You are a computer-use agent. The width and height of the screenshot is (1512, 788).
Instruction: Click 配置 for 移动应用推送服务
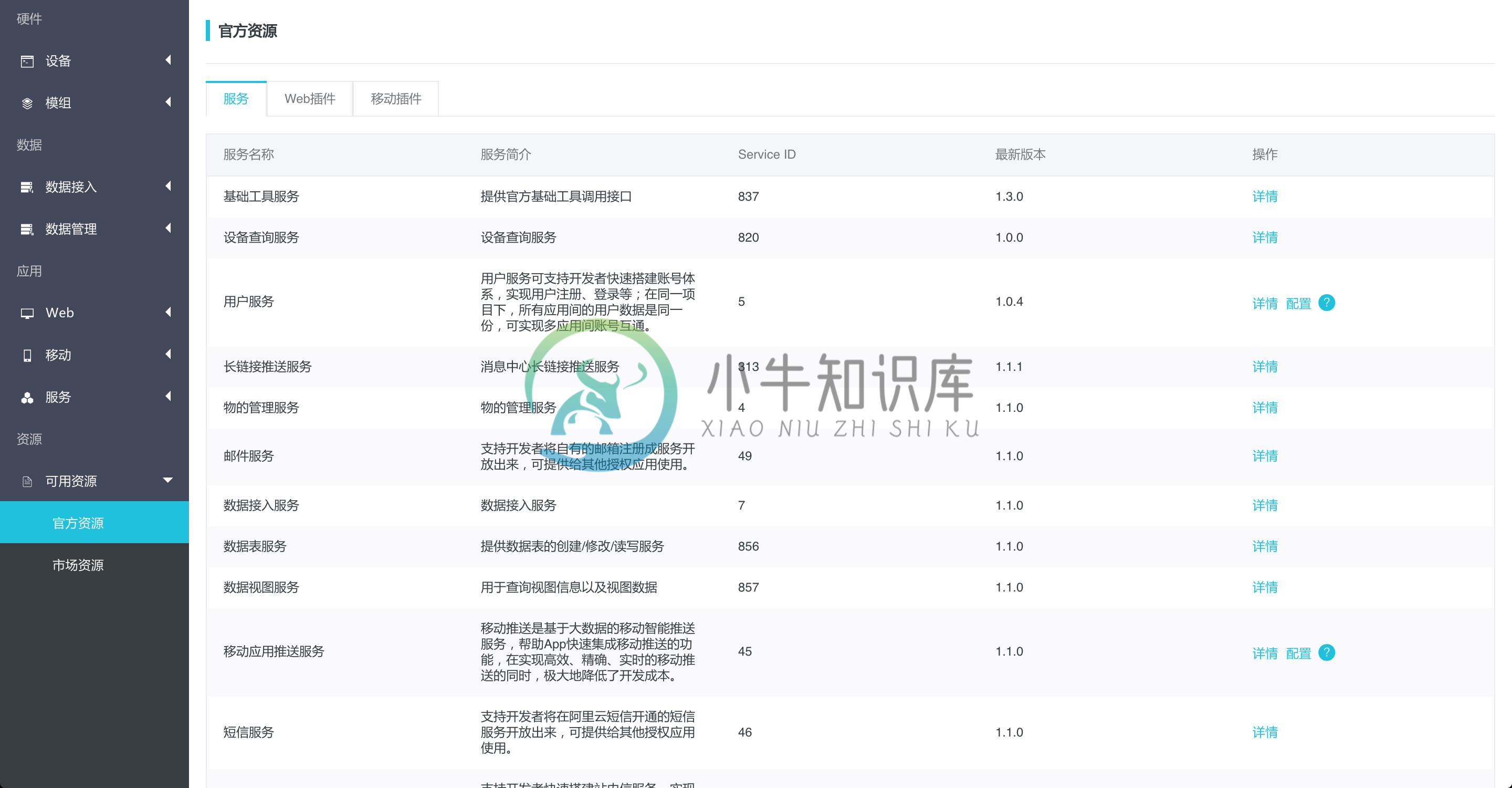pos(1298,654)
